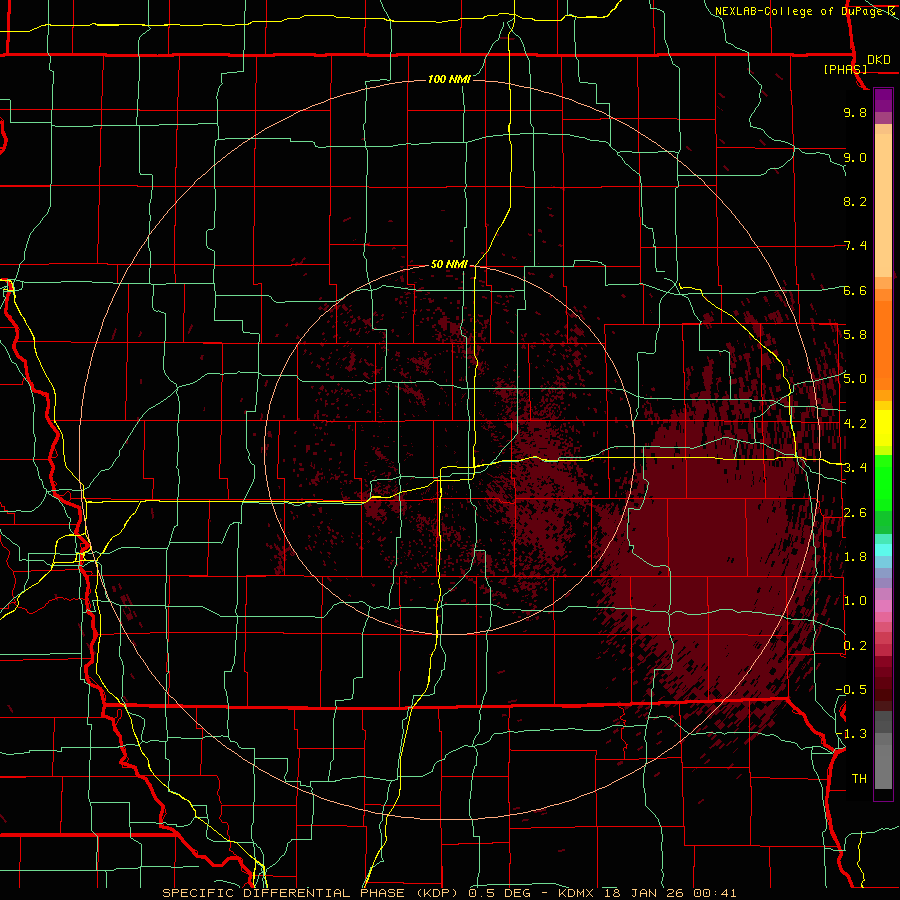The image size is (900, 900).
Task: Click the 5.8 scale value
Action: click(855, 335)
